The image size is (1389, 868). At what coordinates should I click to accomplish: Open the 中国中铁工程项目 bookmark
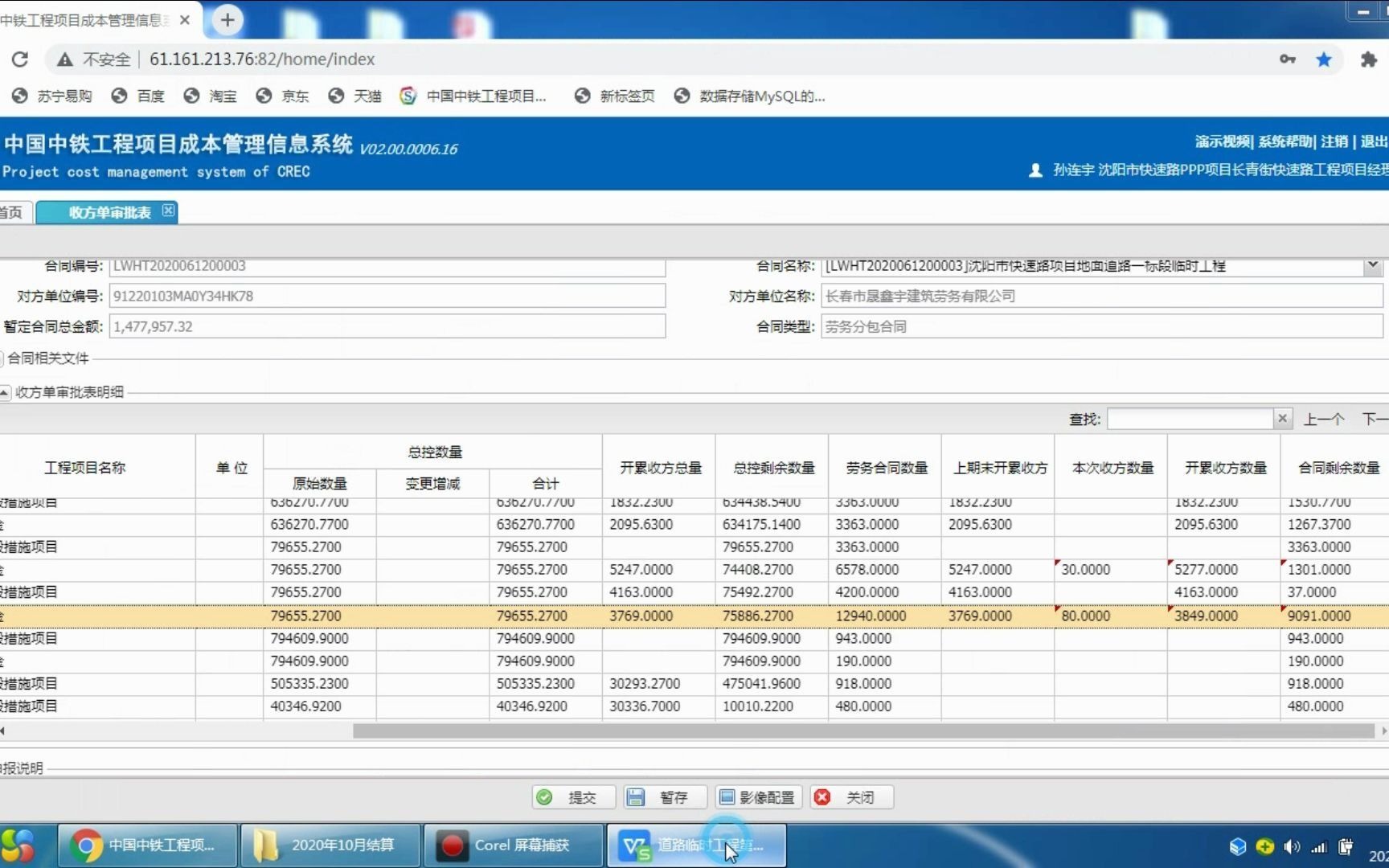point(473,96)
